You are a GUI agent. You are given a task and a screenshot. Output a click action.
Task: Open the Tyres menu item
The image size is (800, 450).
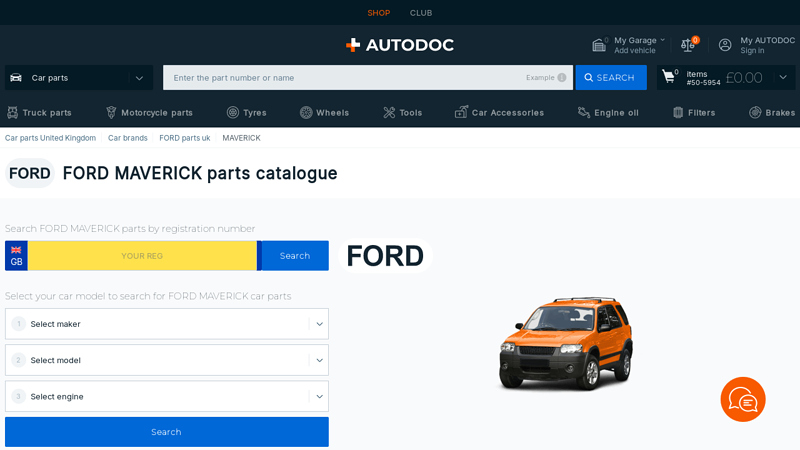pyautogui.click(x=247, y=112)
